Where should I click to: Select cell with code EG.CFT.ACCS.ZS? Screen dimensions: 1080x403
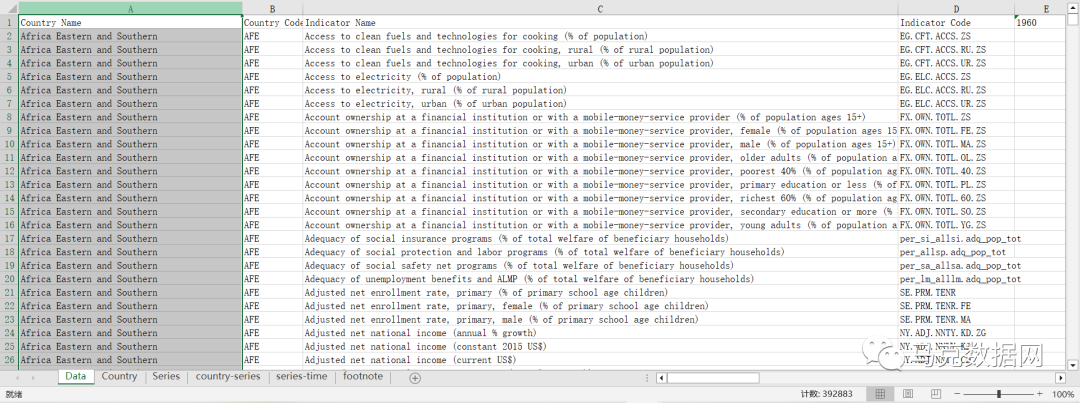[x=956, y=36]
